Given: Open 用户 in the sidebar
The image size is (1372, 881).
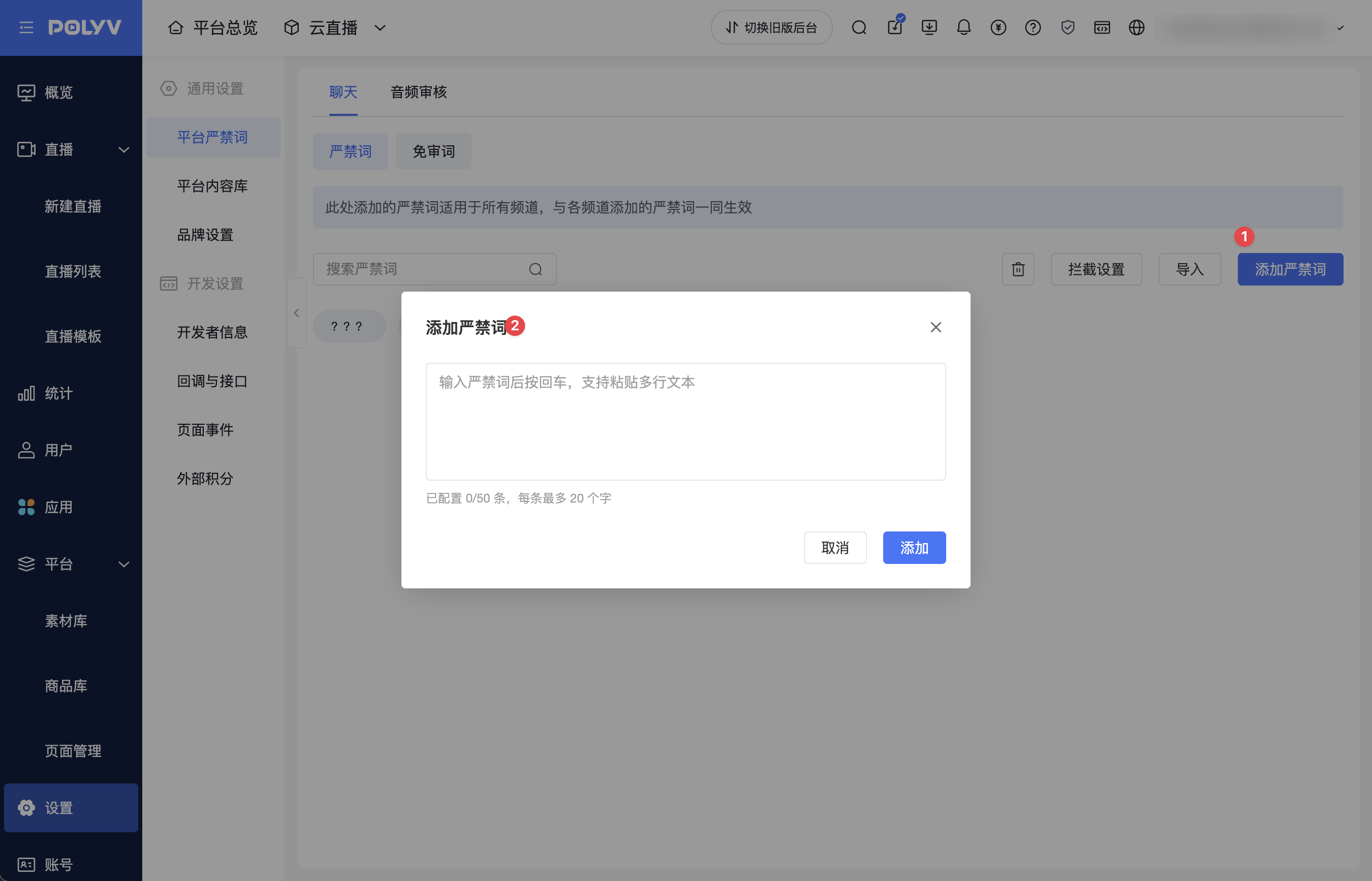Looking at the screenshot, I should pos(71,450).
